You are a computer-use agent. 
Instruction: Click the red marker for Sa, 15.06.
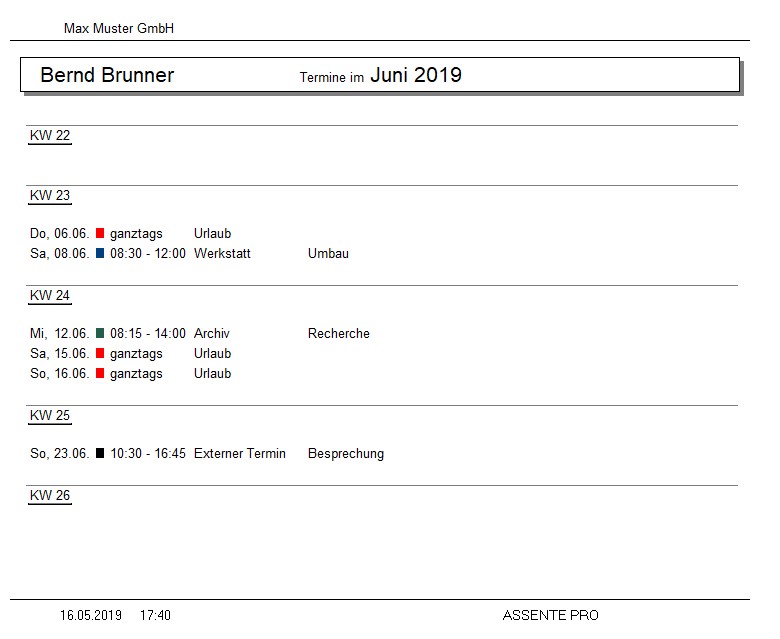(100, 353)
